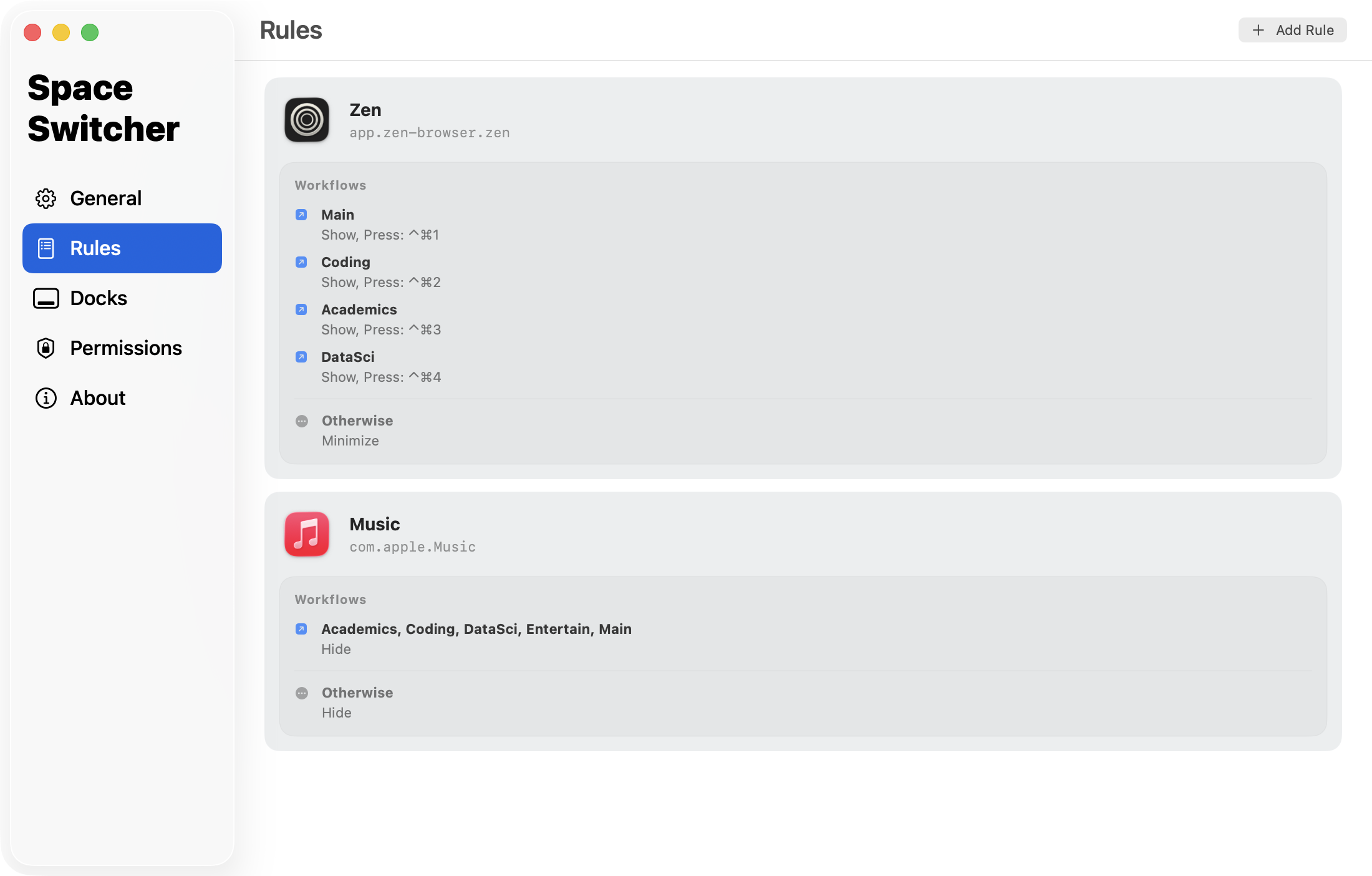Select the Rules section in sidebar

tap(122, 248)
